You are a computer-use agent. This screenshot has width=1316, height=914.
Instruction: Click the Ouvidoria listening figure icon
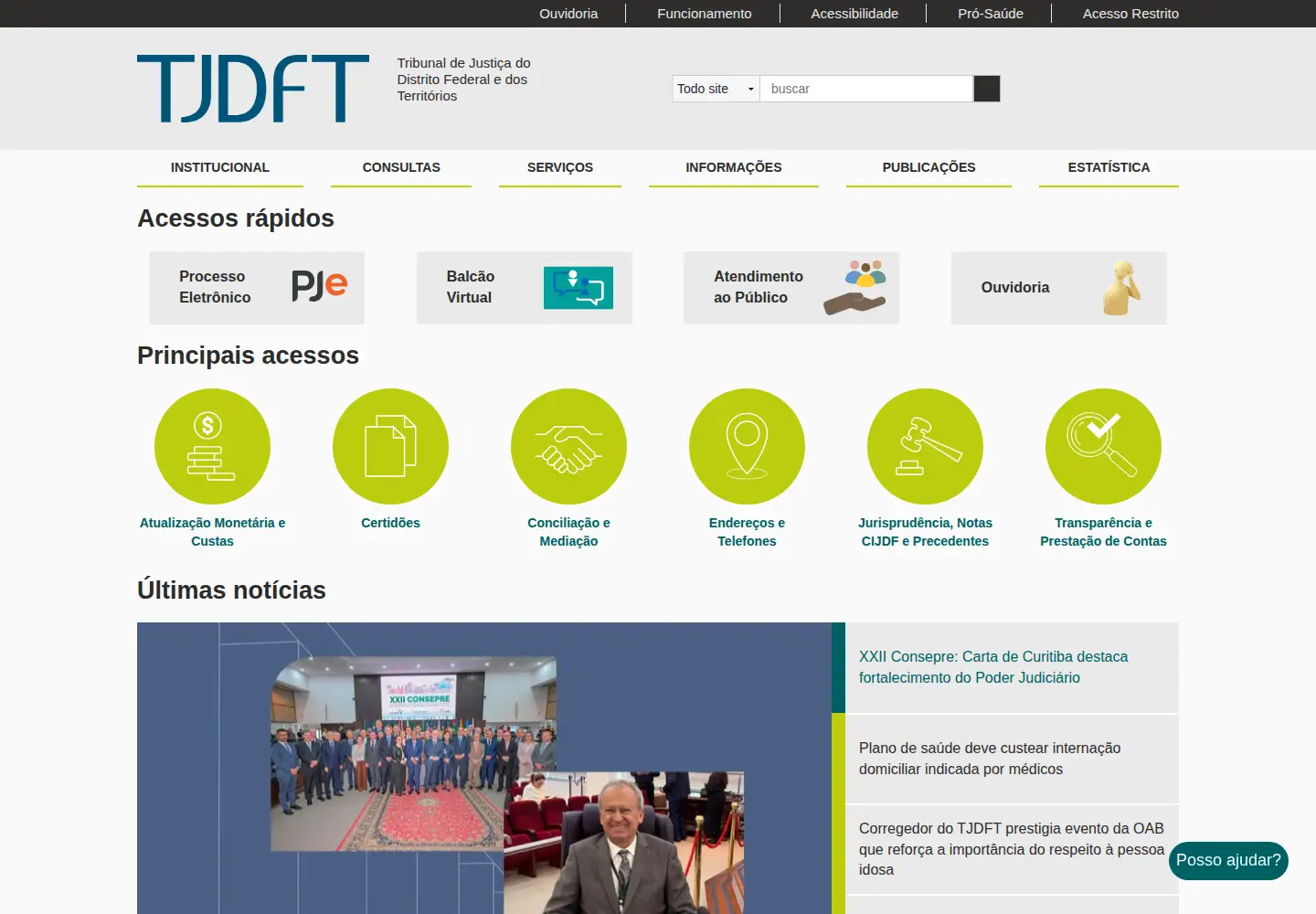pos(1121,288)
